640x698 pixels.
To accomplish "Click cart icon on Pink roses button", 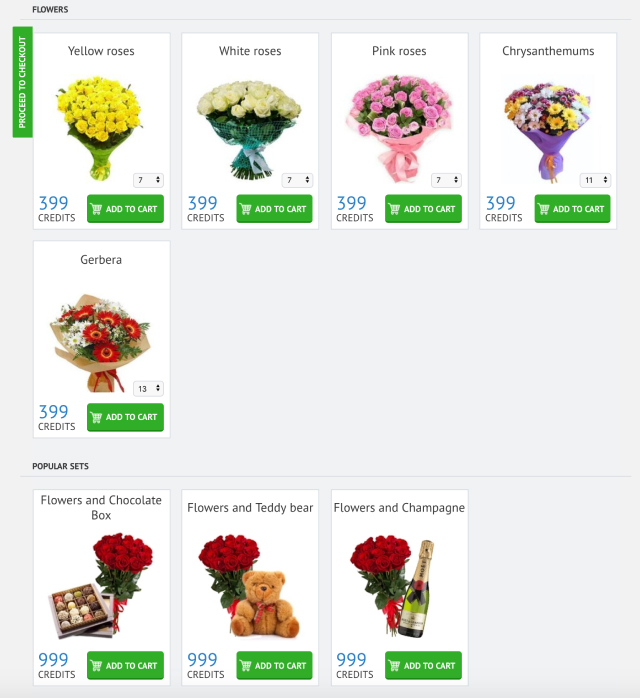I will pos(394,209).
